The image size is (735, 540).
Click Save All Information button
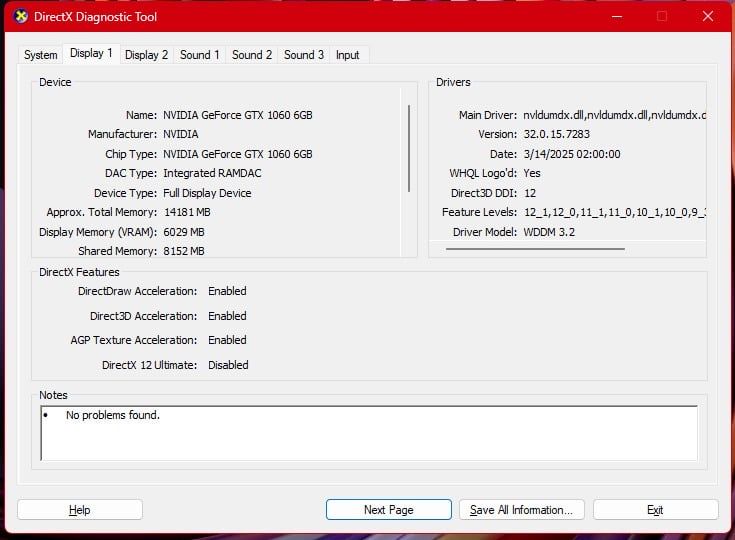[522, 510]
